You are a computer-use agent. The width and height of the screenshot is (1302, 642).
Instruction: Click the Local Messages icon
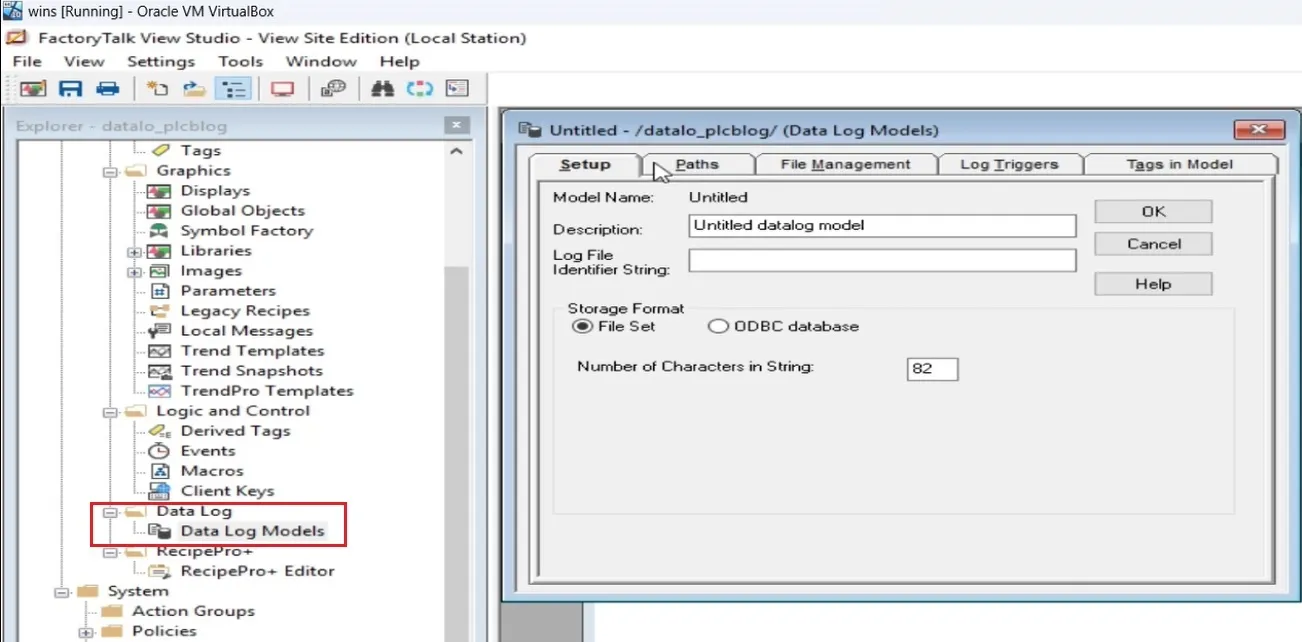(x=159, y=330)
